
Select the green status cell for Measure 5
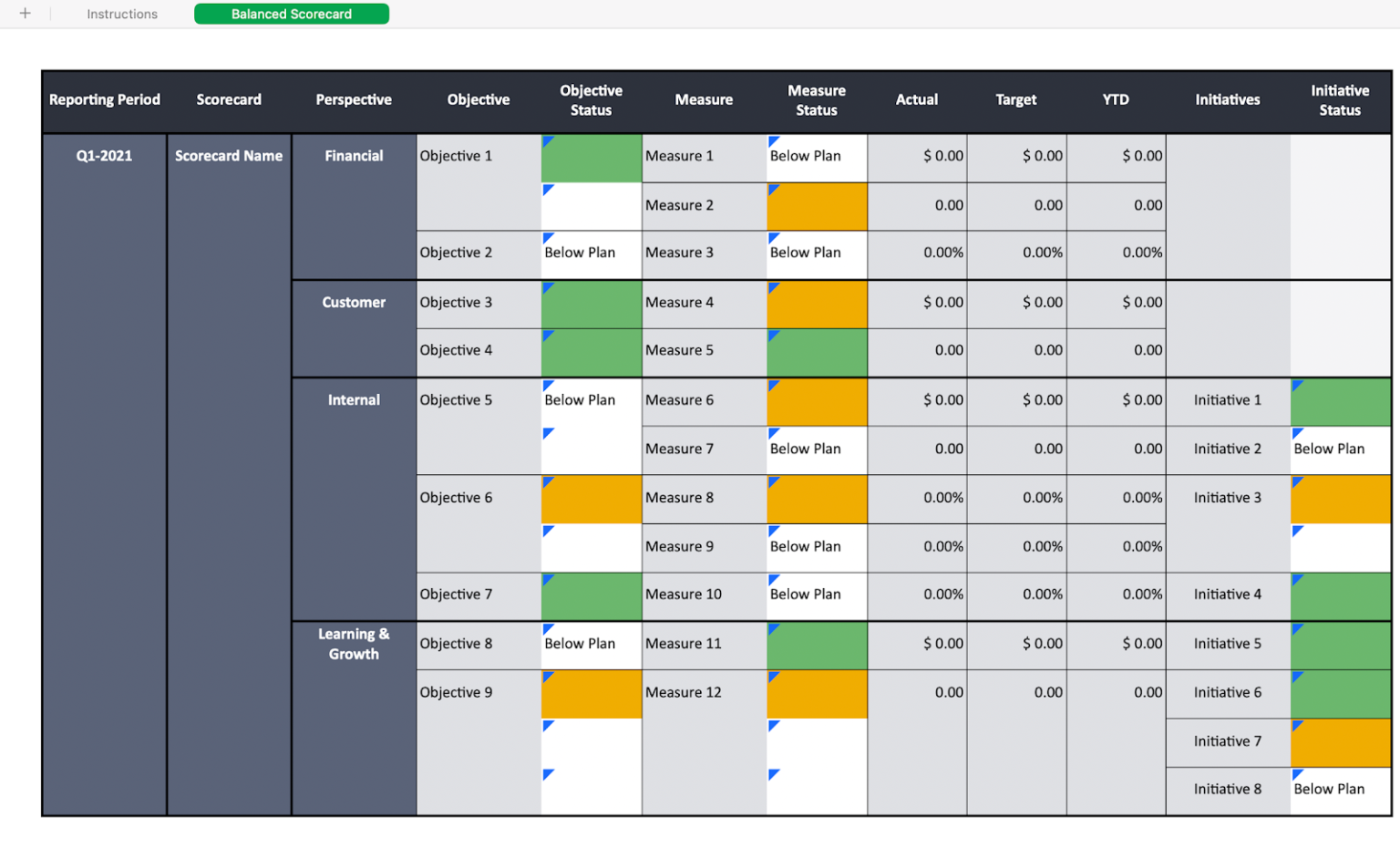pos(816,352)
